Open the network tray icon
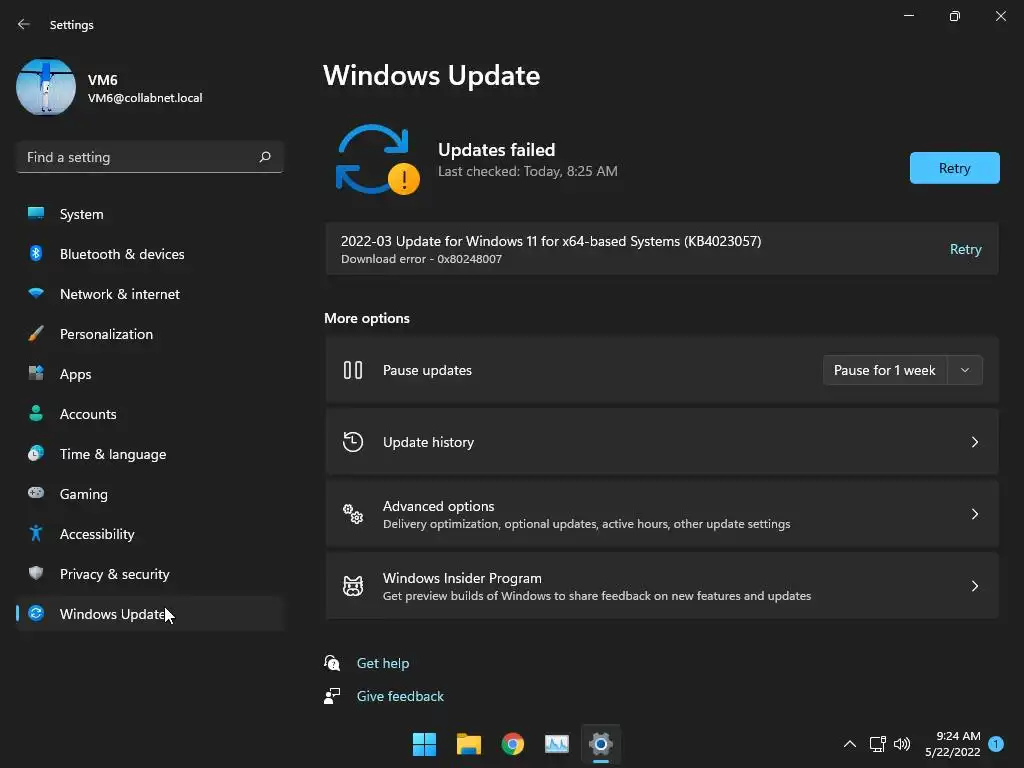The image size is (1024, 768). click(x=877, y=744)
